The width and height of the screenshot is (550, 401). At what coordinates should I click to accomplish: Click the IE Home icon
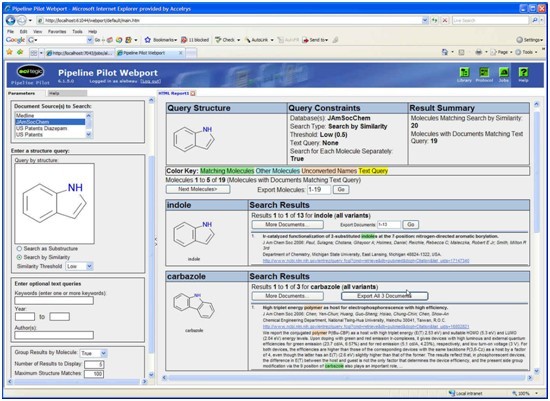(445, 52)
